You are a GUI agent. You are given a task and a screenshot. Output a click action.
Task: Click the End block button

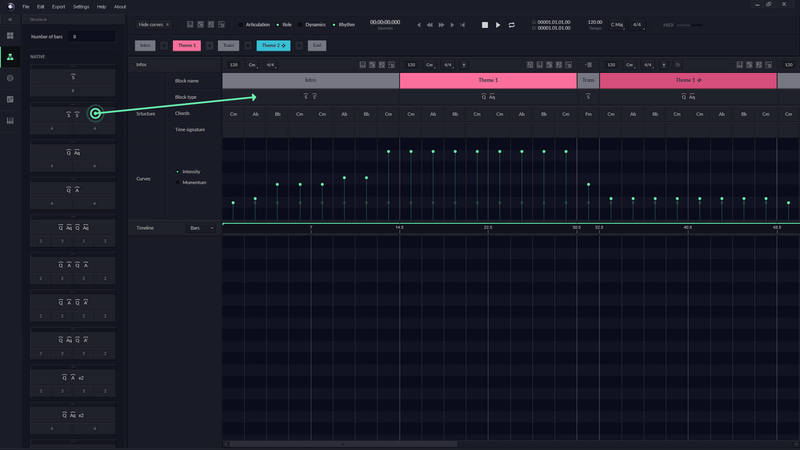pyautogui.click(x=317, y=46)
